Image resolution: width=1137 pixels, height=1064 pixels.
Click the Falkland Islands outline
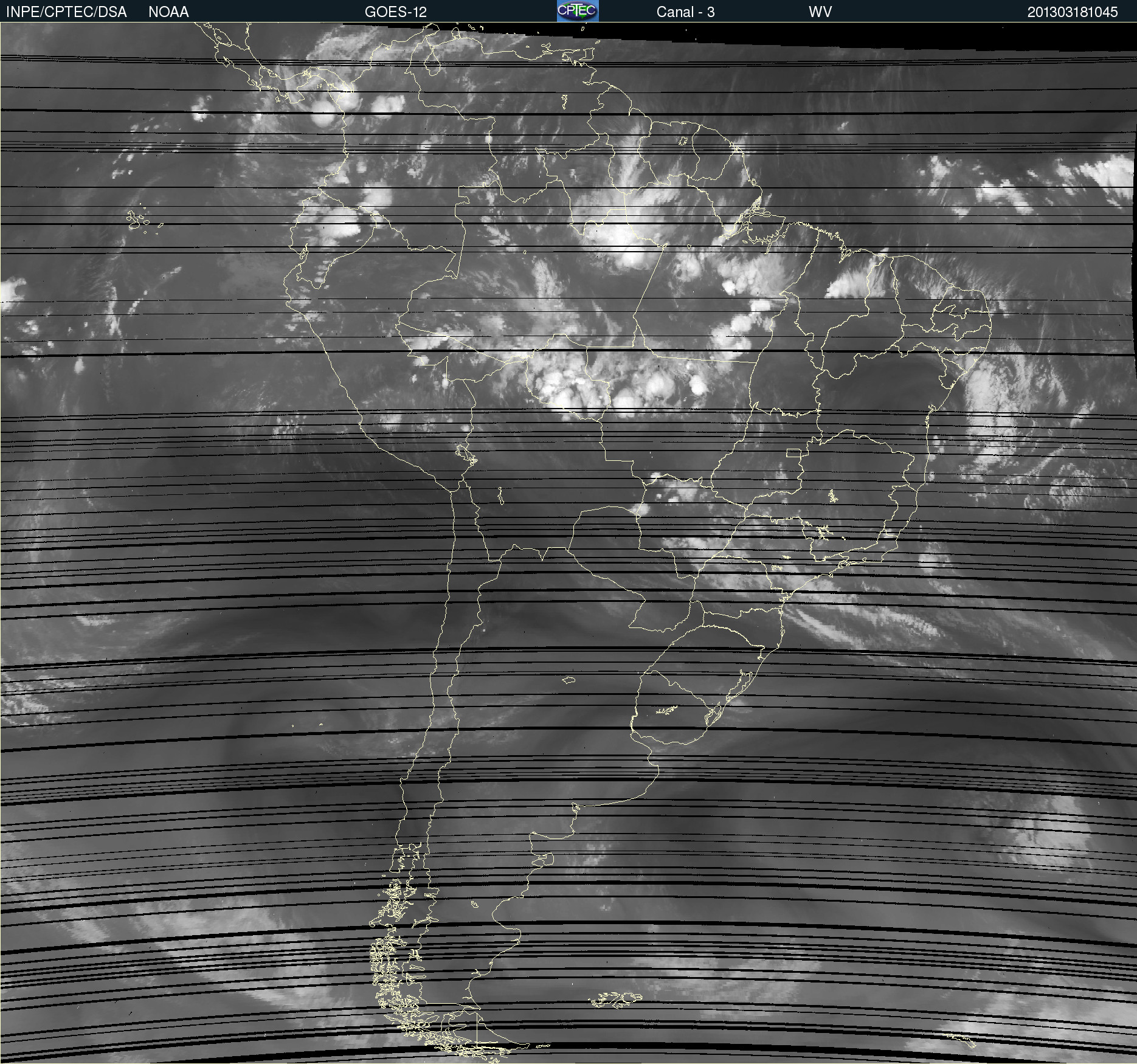[x=616, y=999]
